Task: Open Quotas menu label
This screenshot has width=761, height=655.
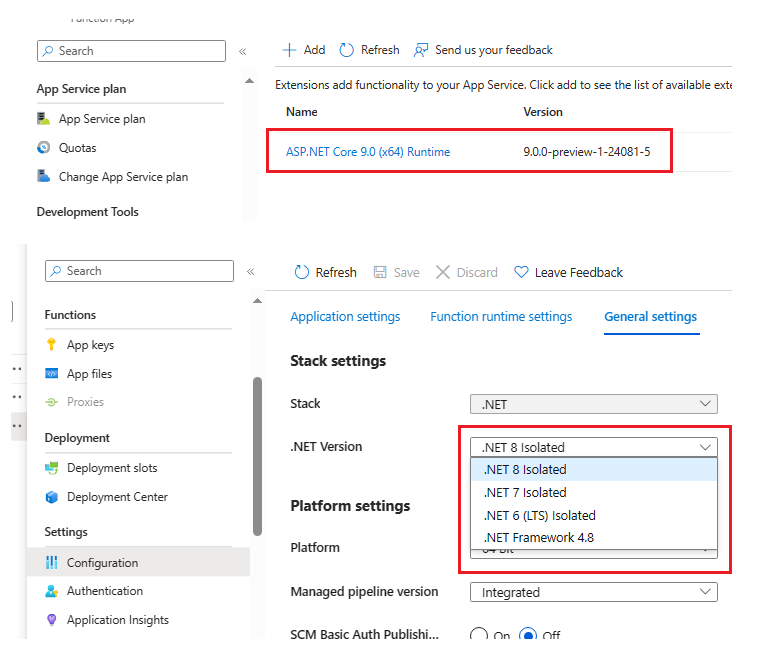Action: pyautogui.click(x=78, y=147)
